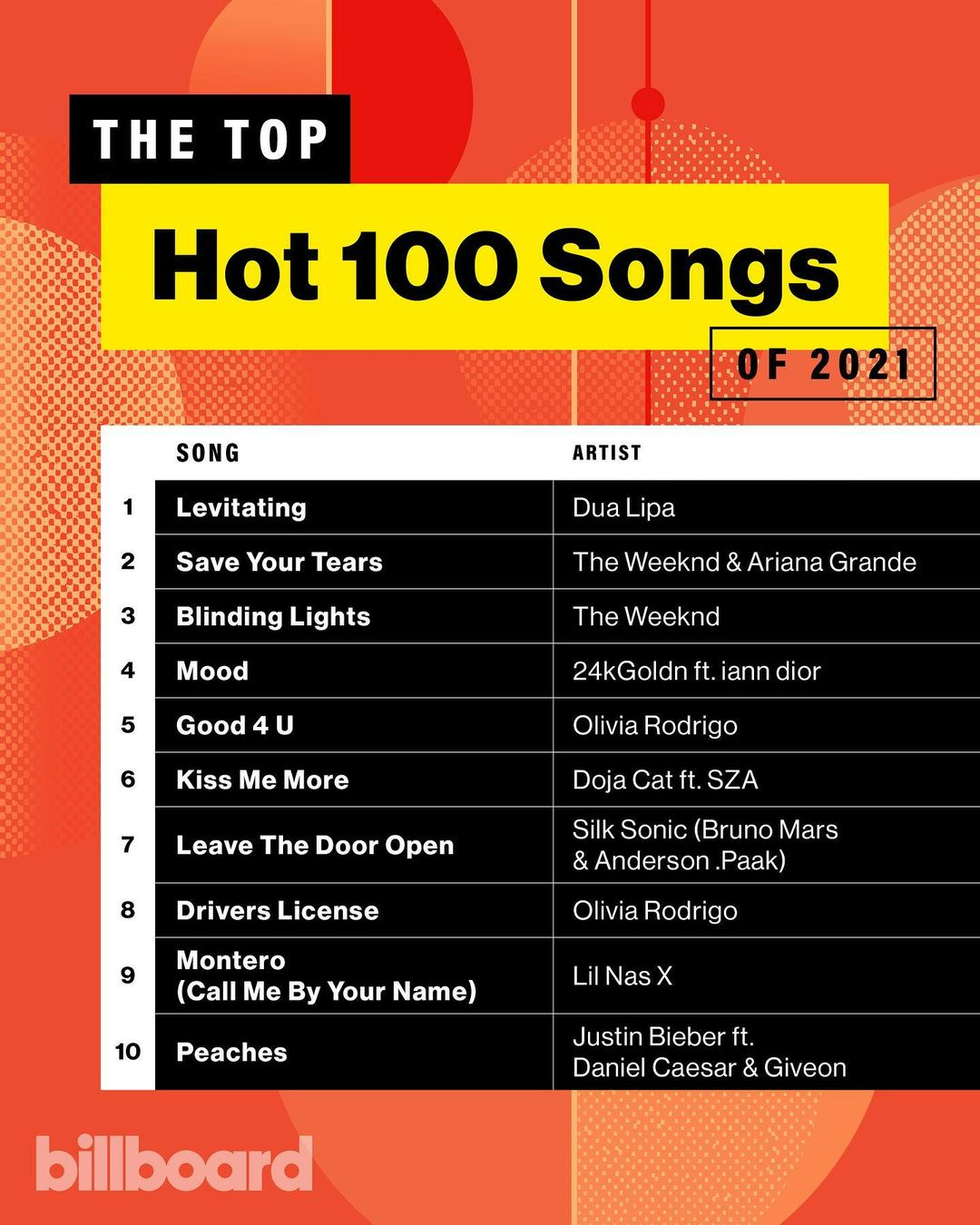
Task: Click the Lil Nas X artist name
Action: [x=622, y=975]
